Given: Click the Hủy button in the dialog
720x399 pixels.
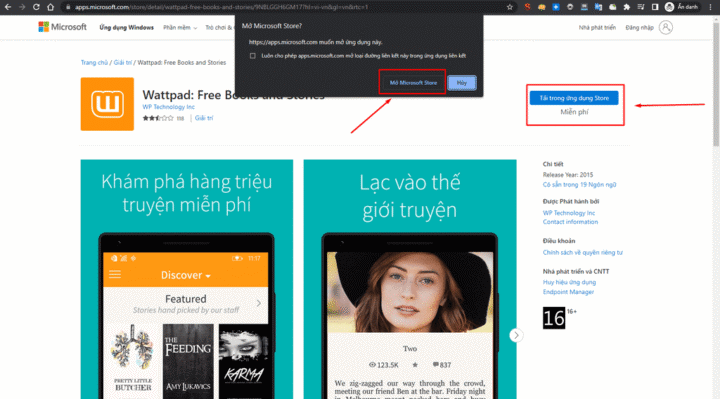Looking at the screenshot, I should [x=462, y=83].
